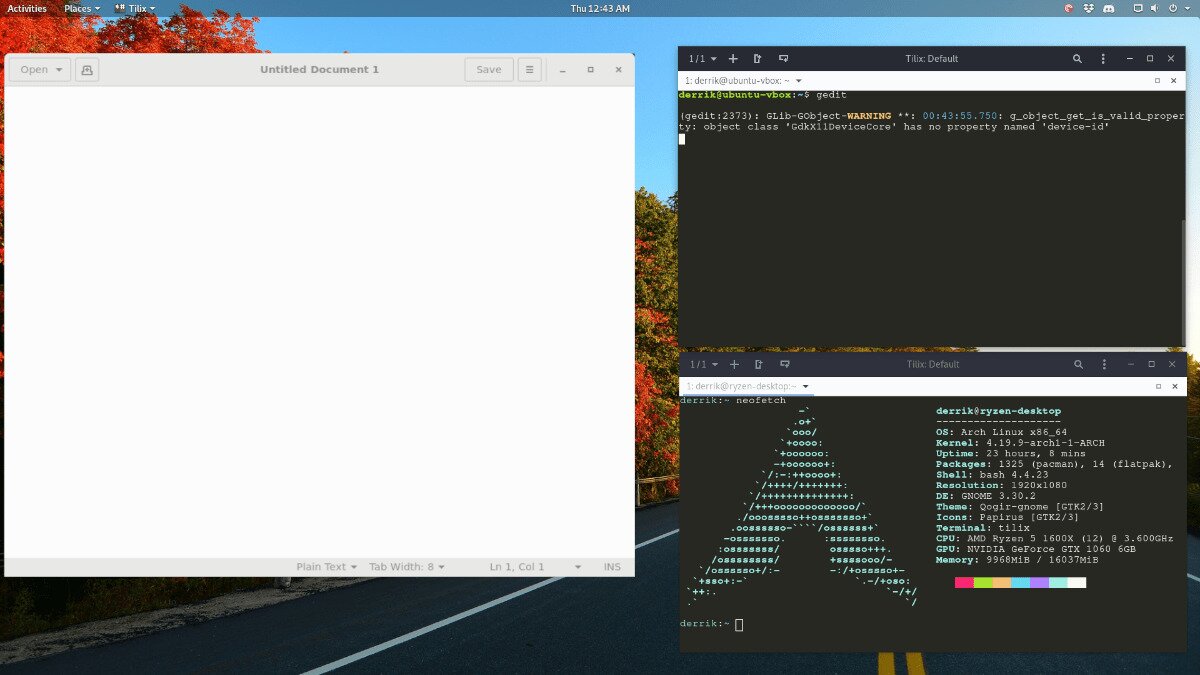The image size is (1200, 675).
Task: Add a new session in ubuntu-vbox Tilix window
Action: tap(734, 59)
